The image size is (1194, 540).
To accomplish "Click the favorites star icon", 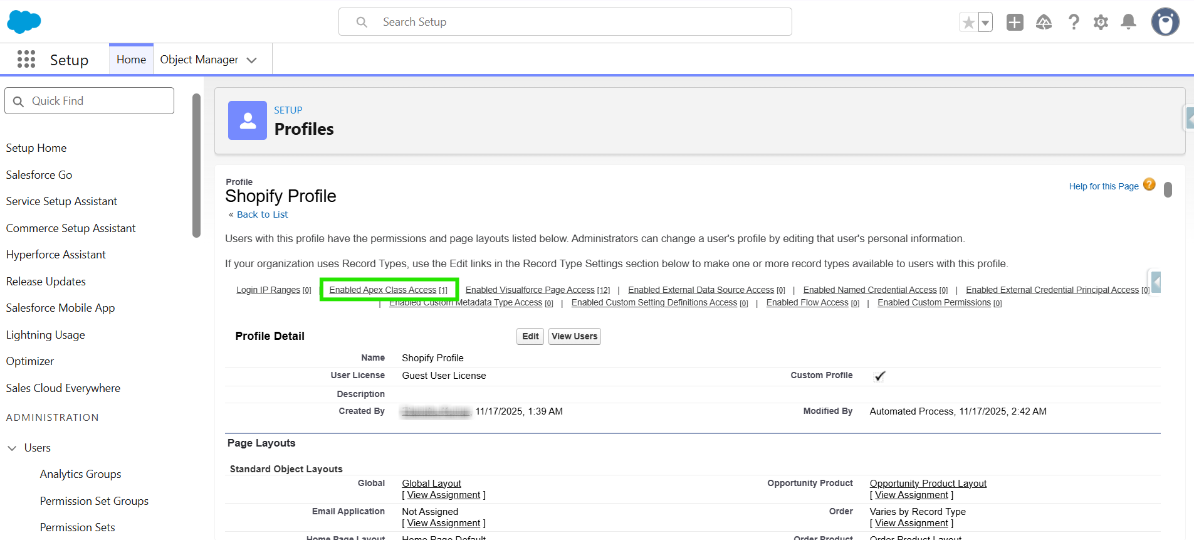I will (x=967, y=22).
